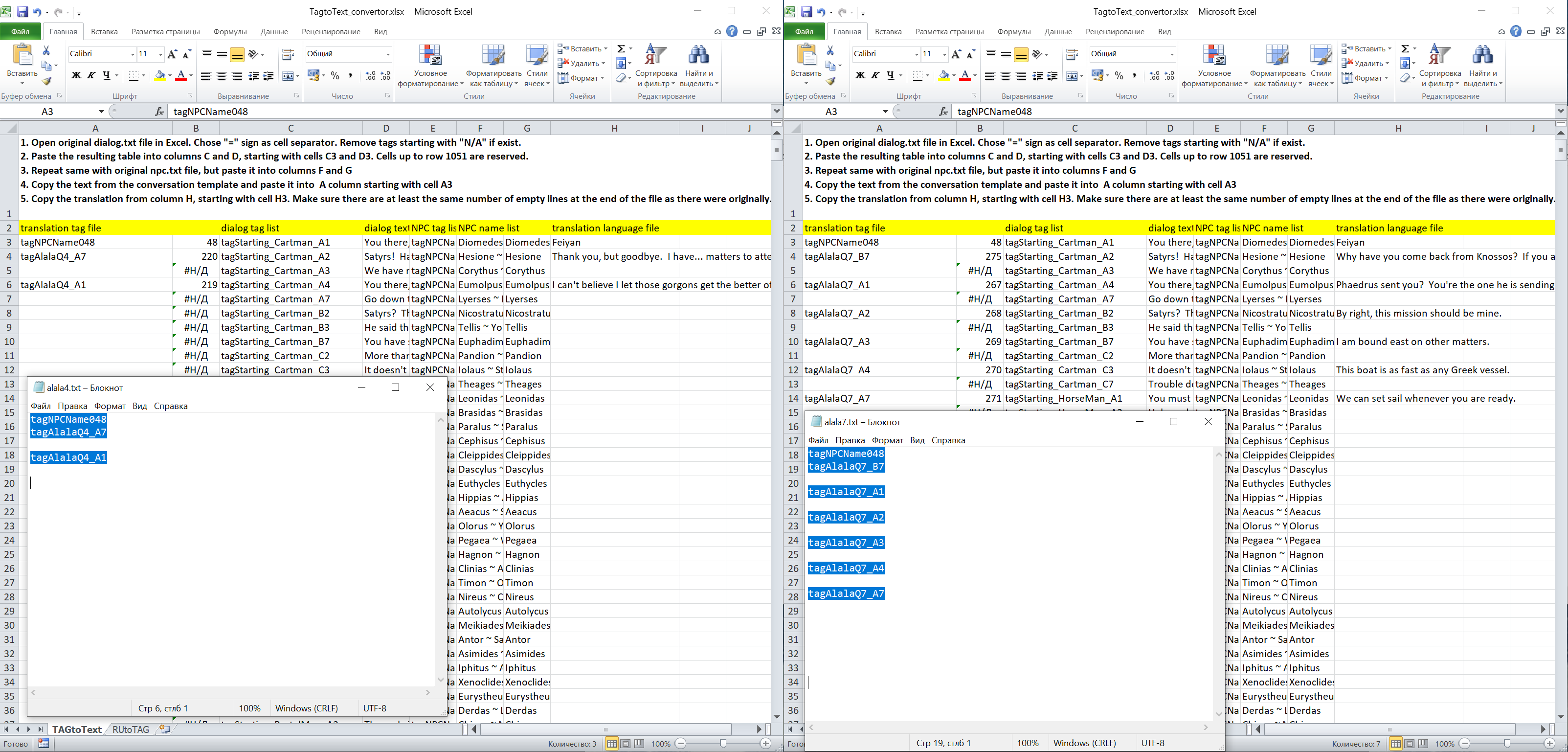
Task: Click Вставить cells button in left Excel window
Action: [x=582, y=49]
